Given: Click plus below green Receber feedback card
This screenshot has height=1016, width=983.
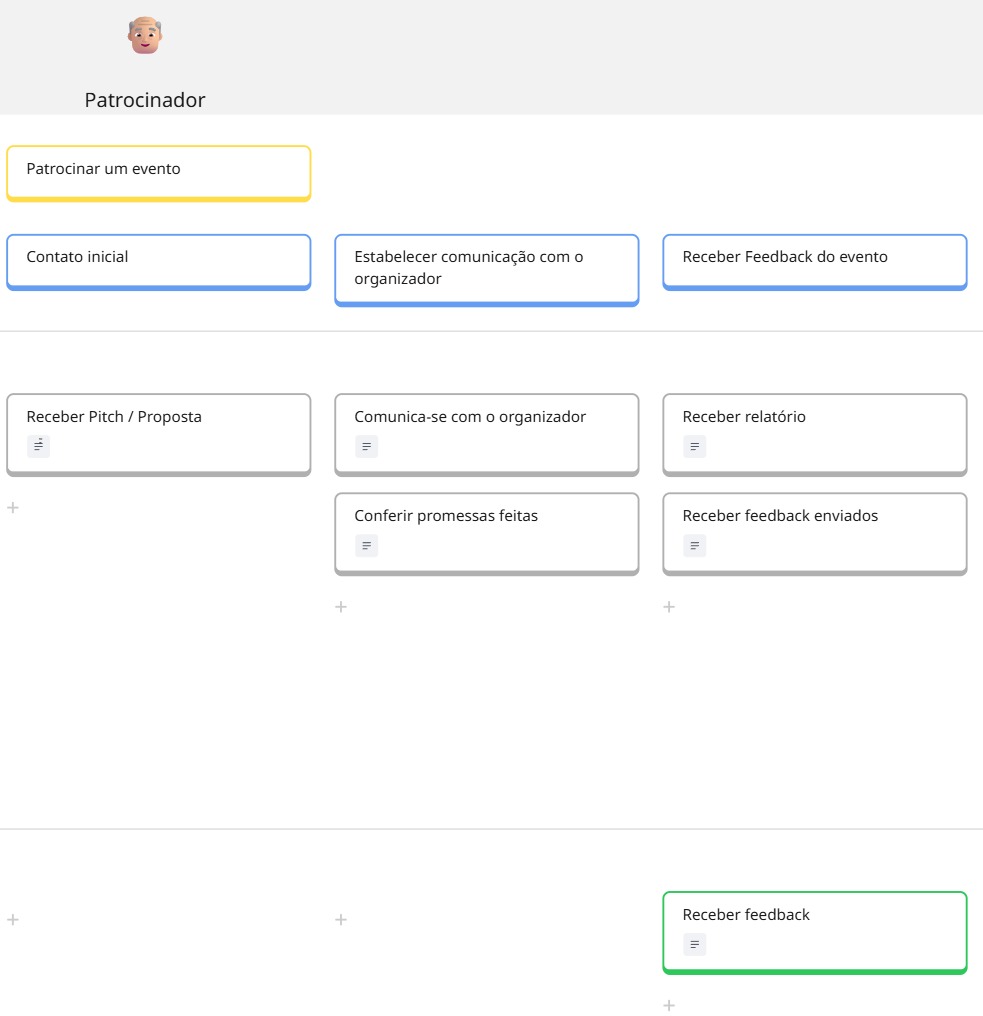Looking at the screenshot, I should [x=669, y=1005].
